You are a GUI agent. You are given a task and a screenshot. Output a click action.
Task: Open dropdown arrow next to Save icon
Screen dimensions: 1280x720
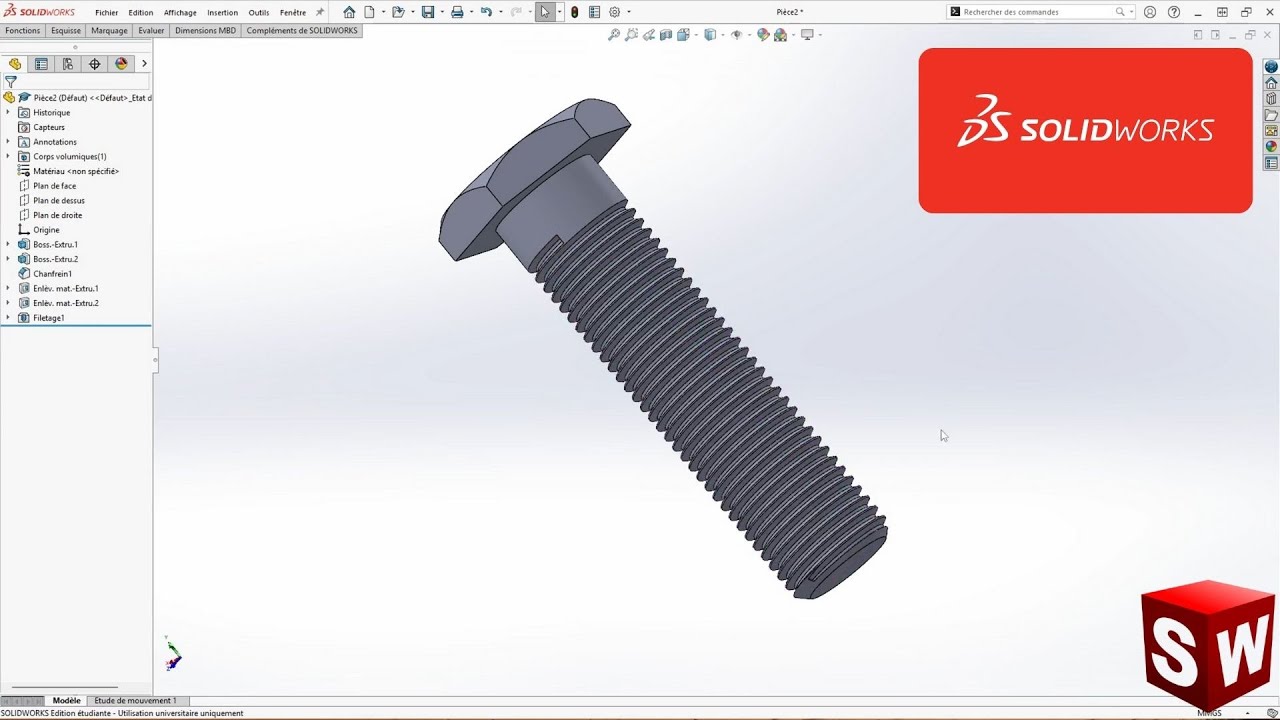tap(441, 12)
